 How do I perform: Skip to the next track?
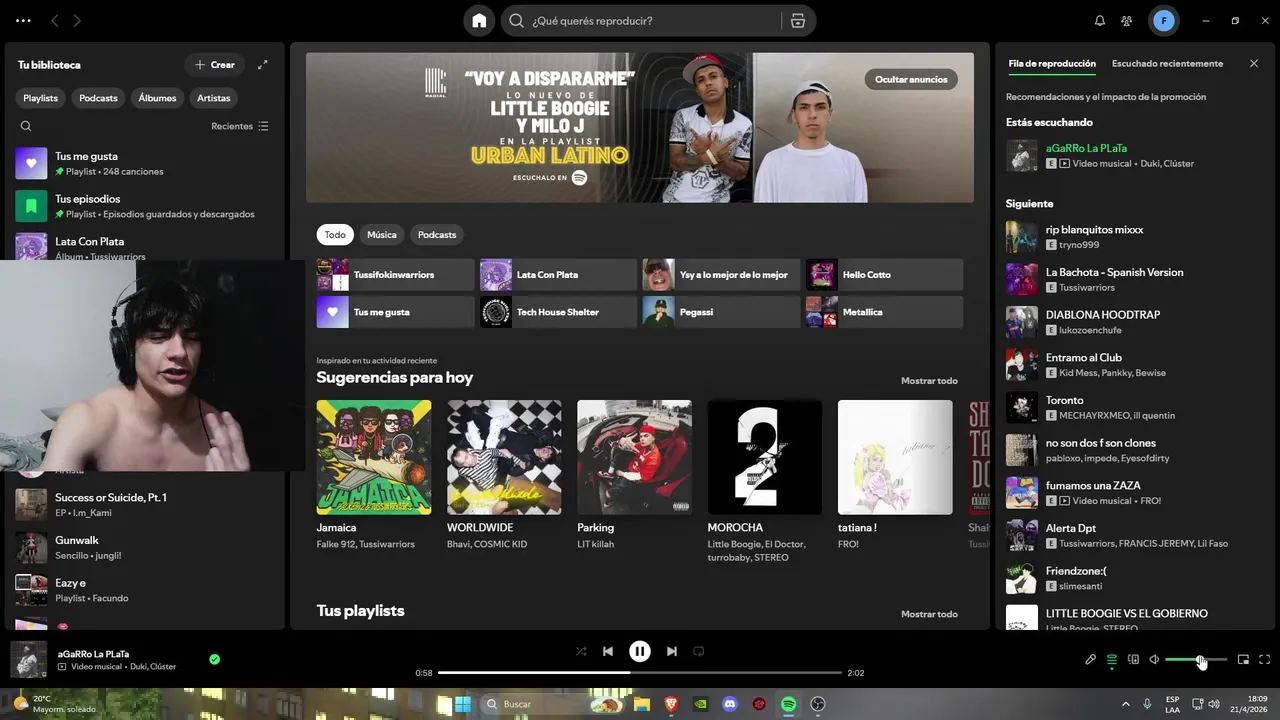point(672,651)
